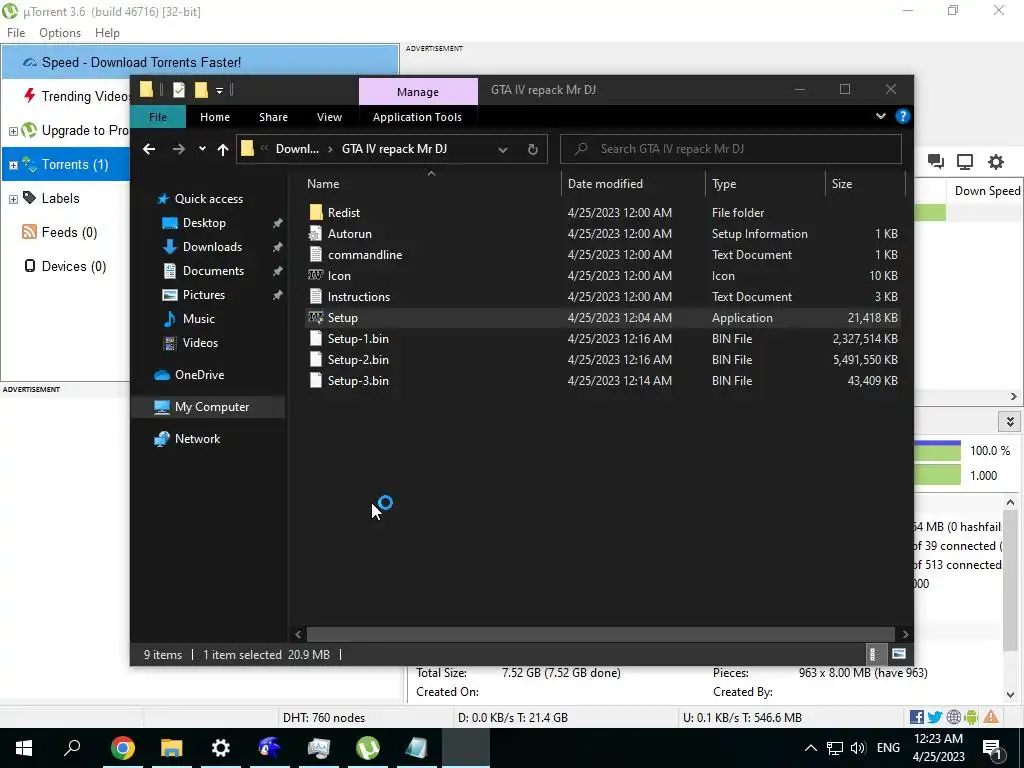Screen dimensions: 1024x768
Task: Click properties icon in quick access toolbar
Action: click(x=178, y=90)
